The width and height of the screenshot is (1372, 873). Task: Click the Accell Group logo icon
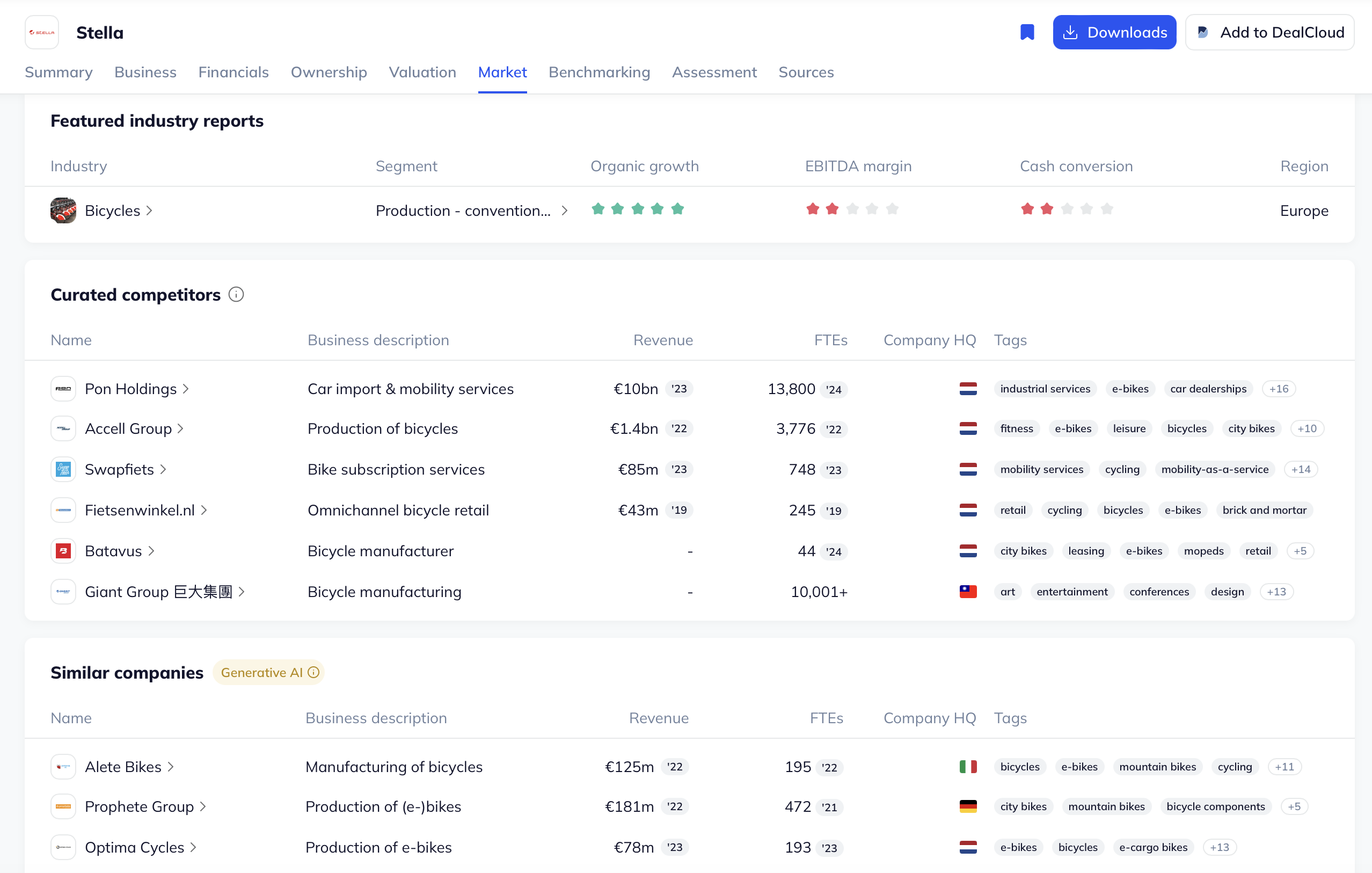click(x=63, y=428)
